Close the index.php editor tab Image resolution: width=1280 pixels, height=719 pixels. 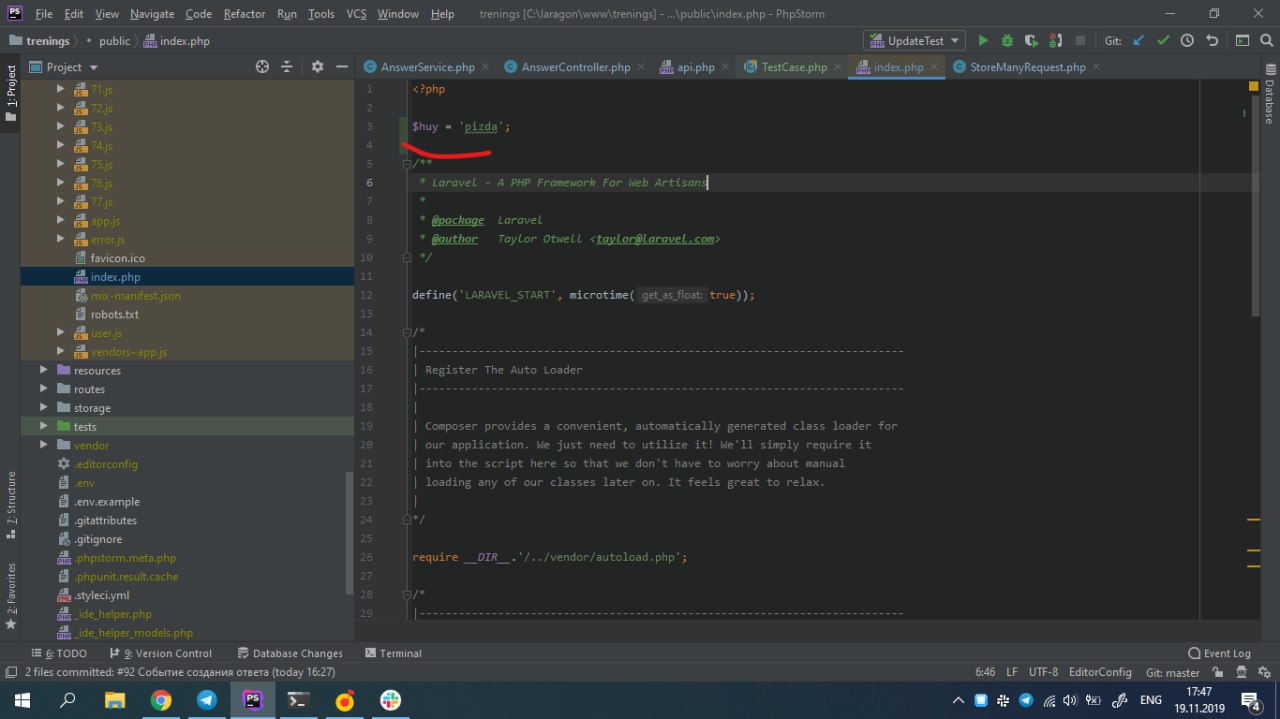click(x=936, y=67)
